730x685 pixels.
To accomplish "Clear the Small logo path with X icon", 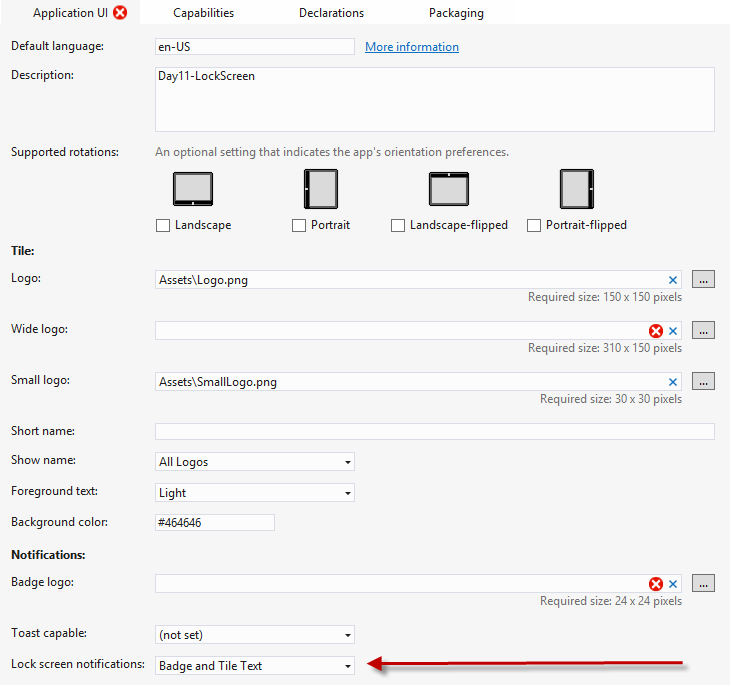I will tap(673, 382).
